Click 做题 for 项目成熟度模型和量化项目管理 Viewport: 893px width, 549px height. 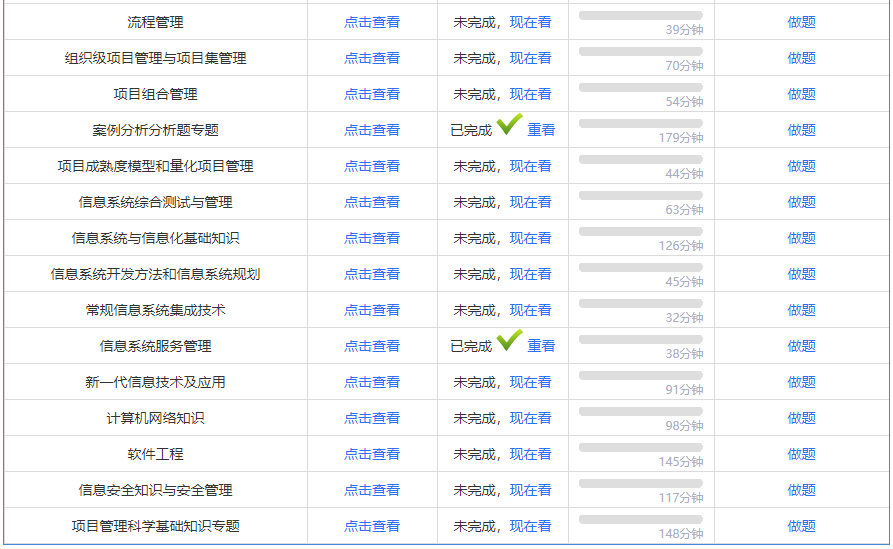point(801,166)
